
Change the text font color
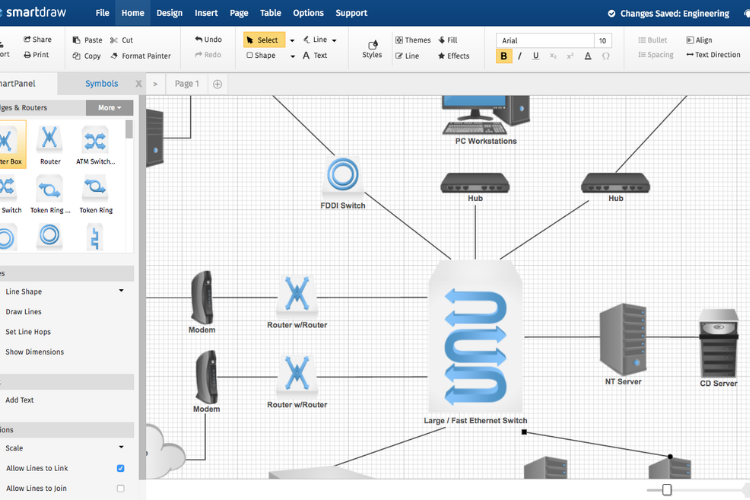pos(588,56)
